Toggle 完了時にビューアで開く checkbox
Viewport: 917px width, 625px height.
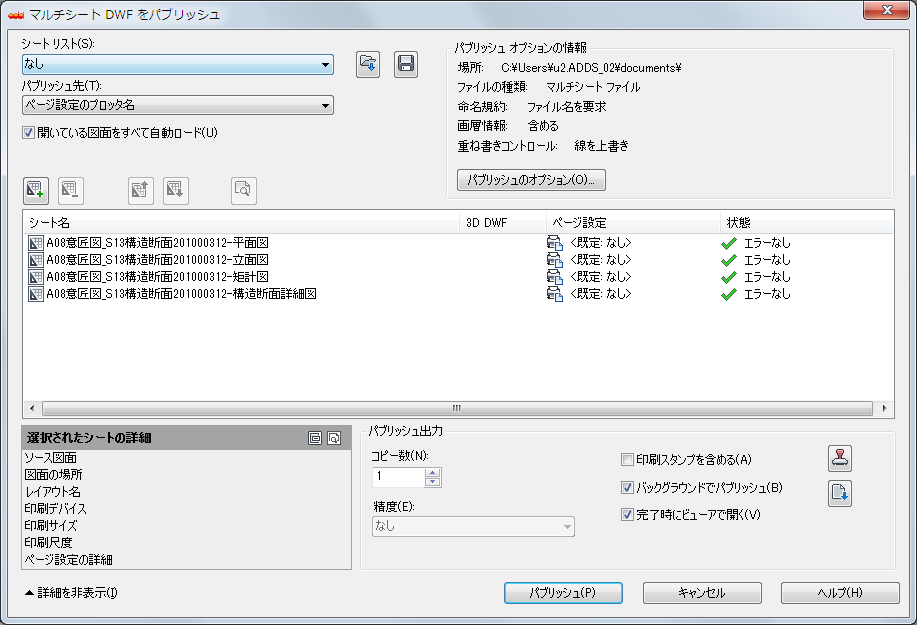click(627, 514)
